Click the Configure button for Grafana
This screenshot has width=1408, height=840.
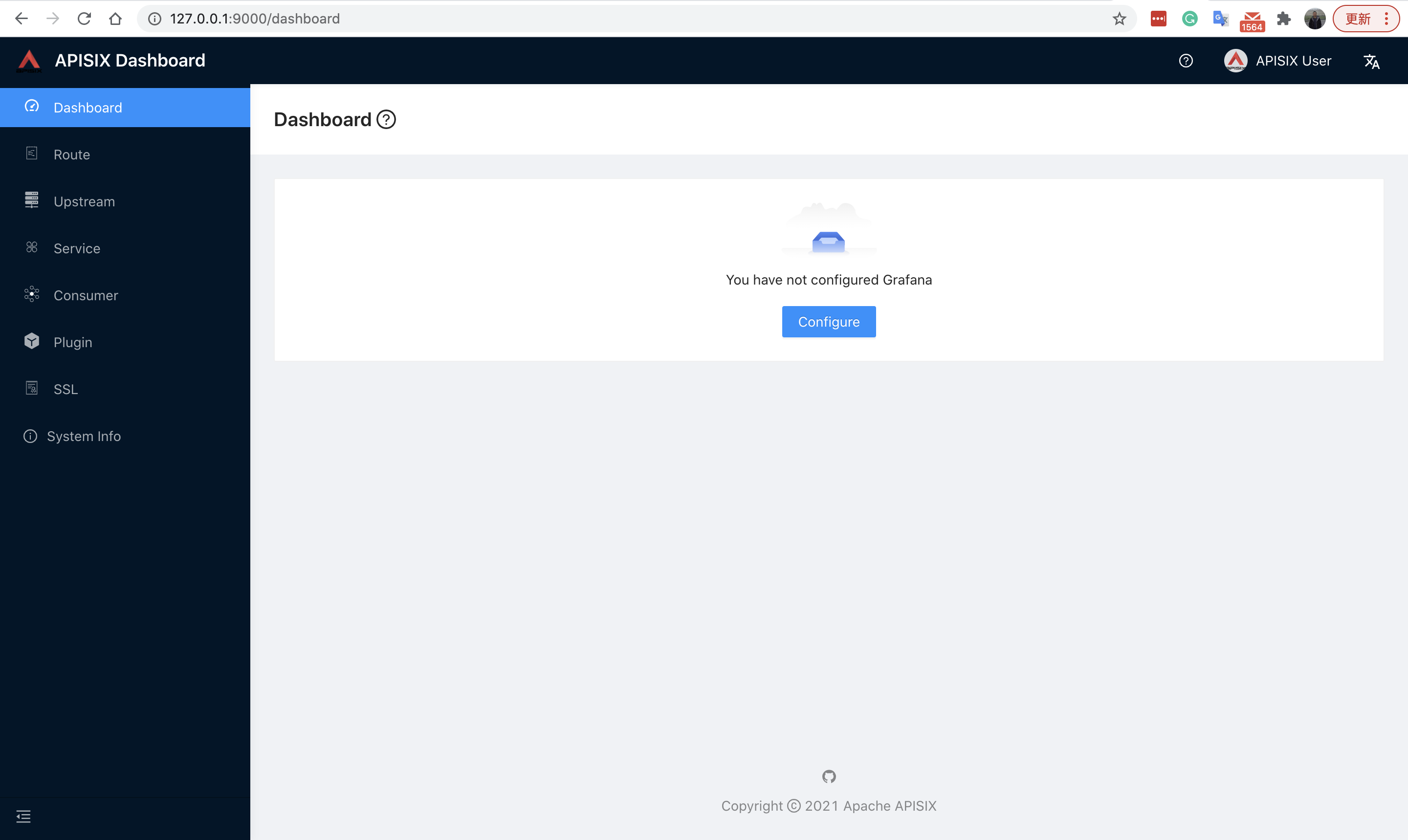click(x=829, y=321)
